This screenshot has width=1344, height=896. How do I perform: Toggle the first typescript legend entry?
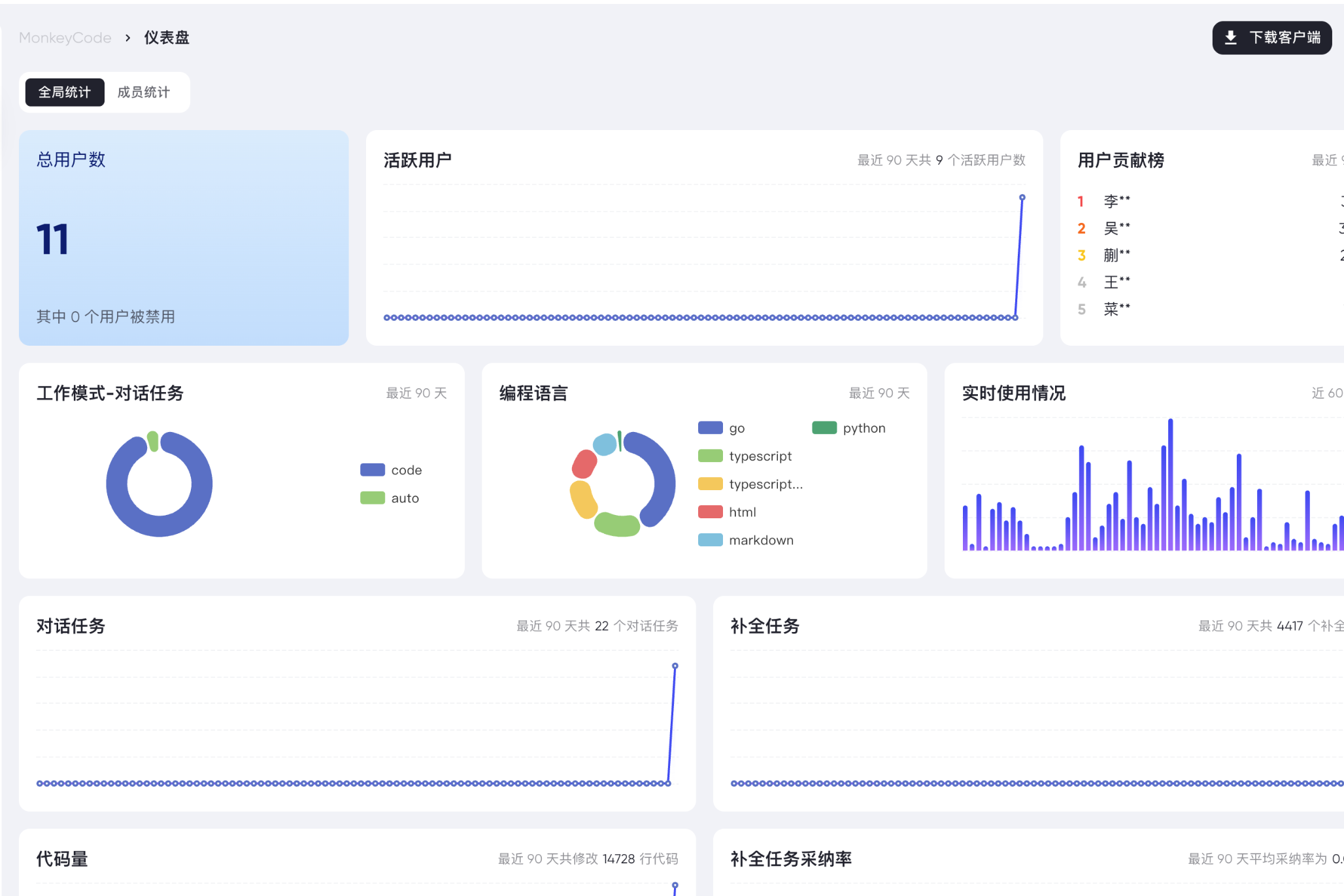760,456
